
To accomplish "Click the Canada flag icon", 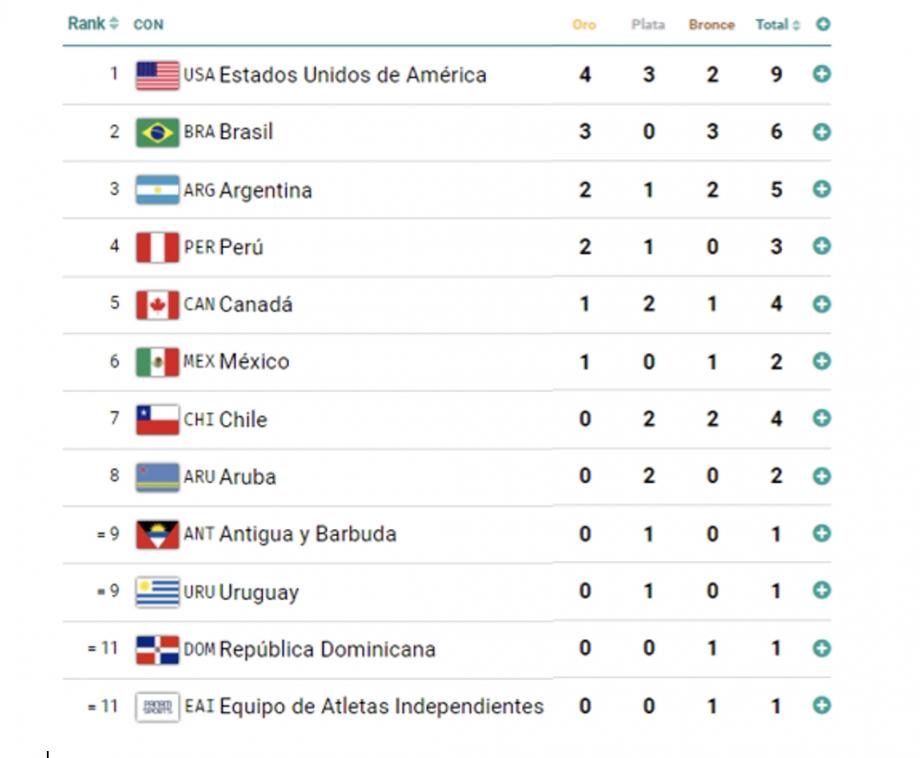I will tap(157, 305).
